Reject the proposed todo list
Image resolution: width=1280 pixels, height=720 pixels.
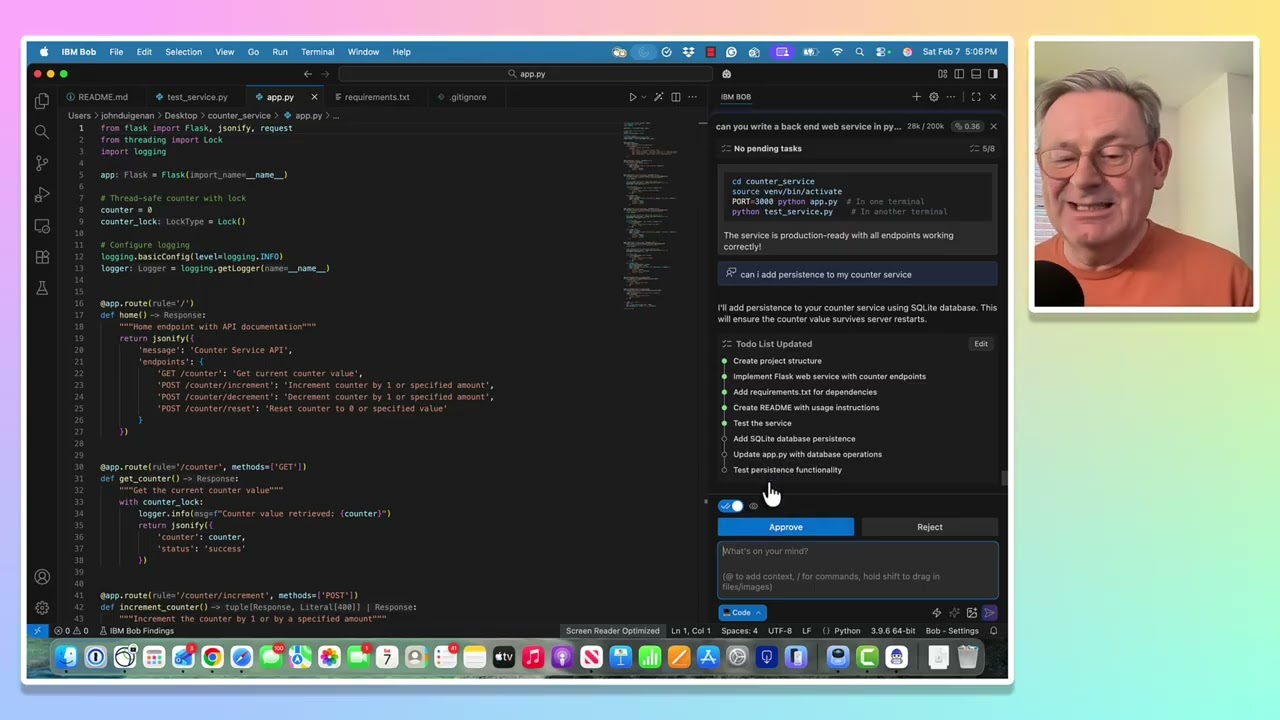pos(930,527)
